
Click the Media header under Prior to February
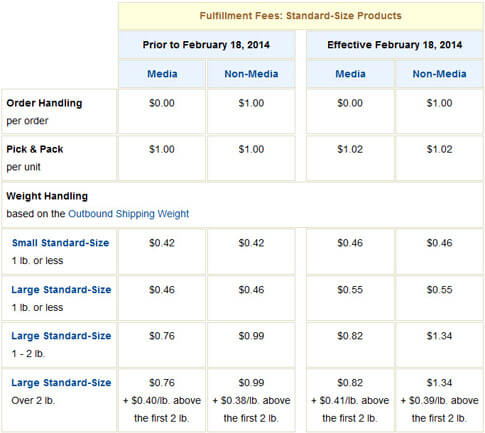pyautogui.click(x=162, y=74)
